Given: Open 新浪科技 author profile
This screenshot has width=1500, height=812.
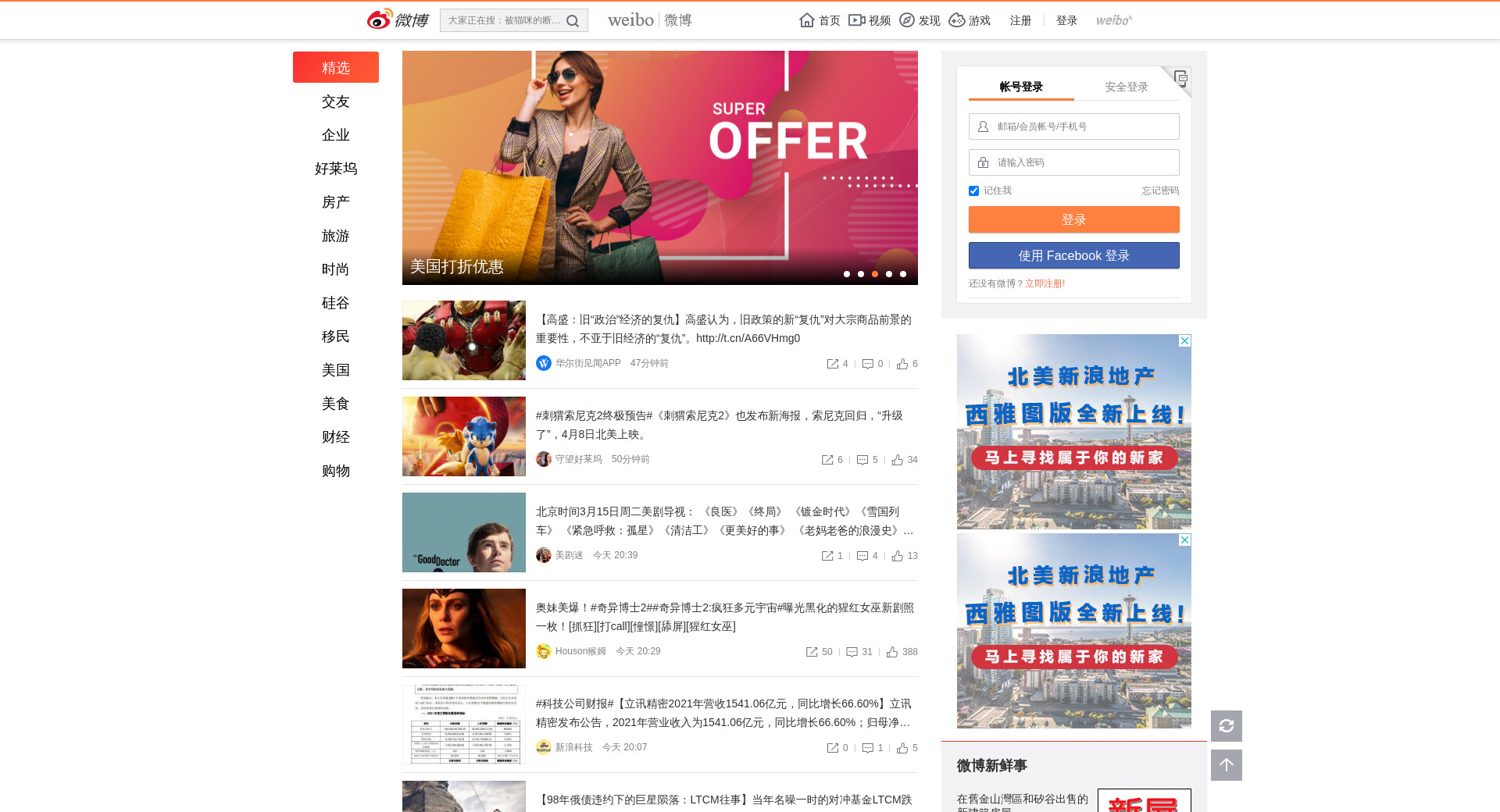Looking at the screenshot, I should click(573, 747).
